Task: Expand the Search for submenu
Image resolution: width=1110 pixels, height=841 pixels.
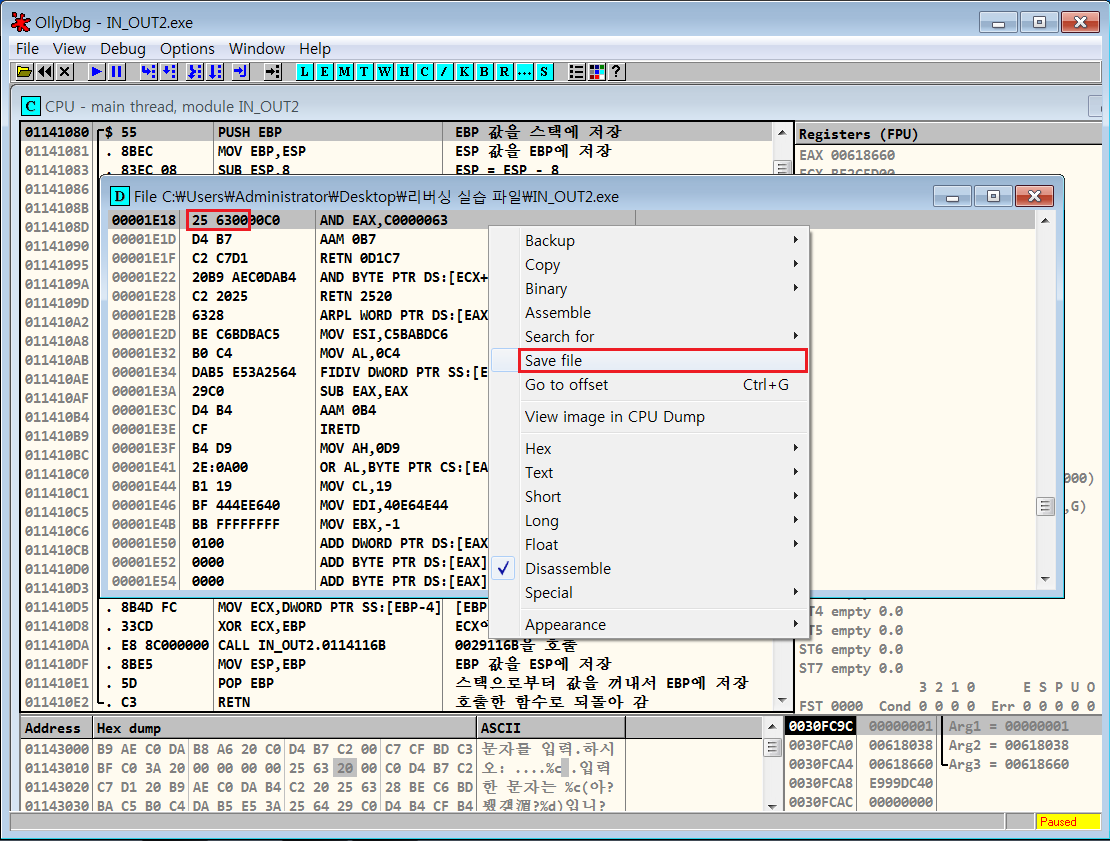Action: tap(649, 337)
